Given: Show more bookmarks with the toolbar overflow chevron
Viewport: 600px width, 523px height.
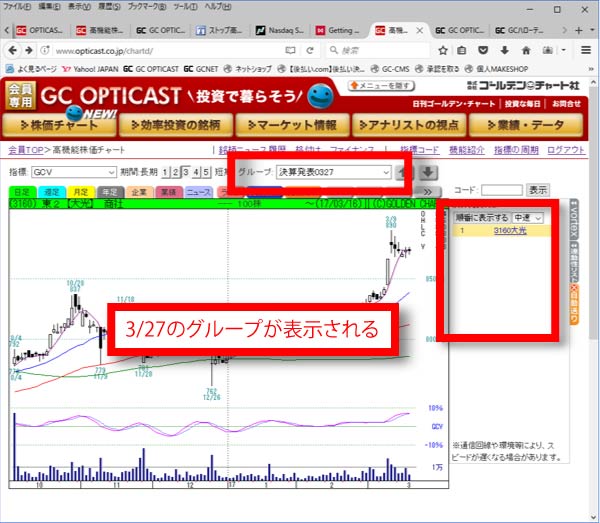Looking at the screenshot, I should point(591,69).
